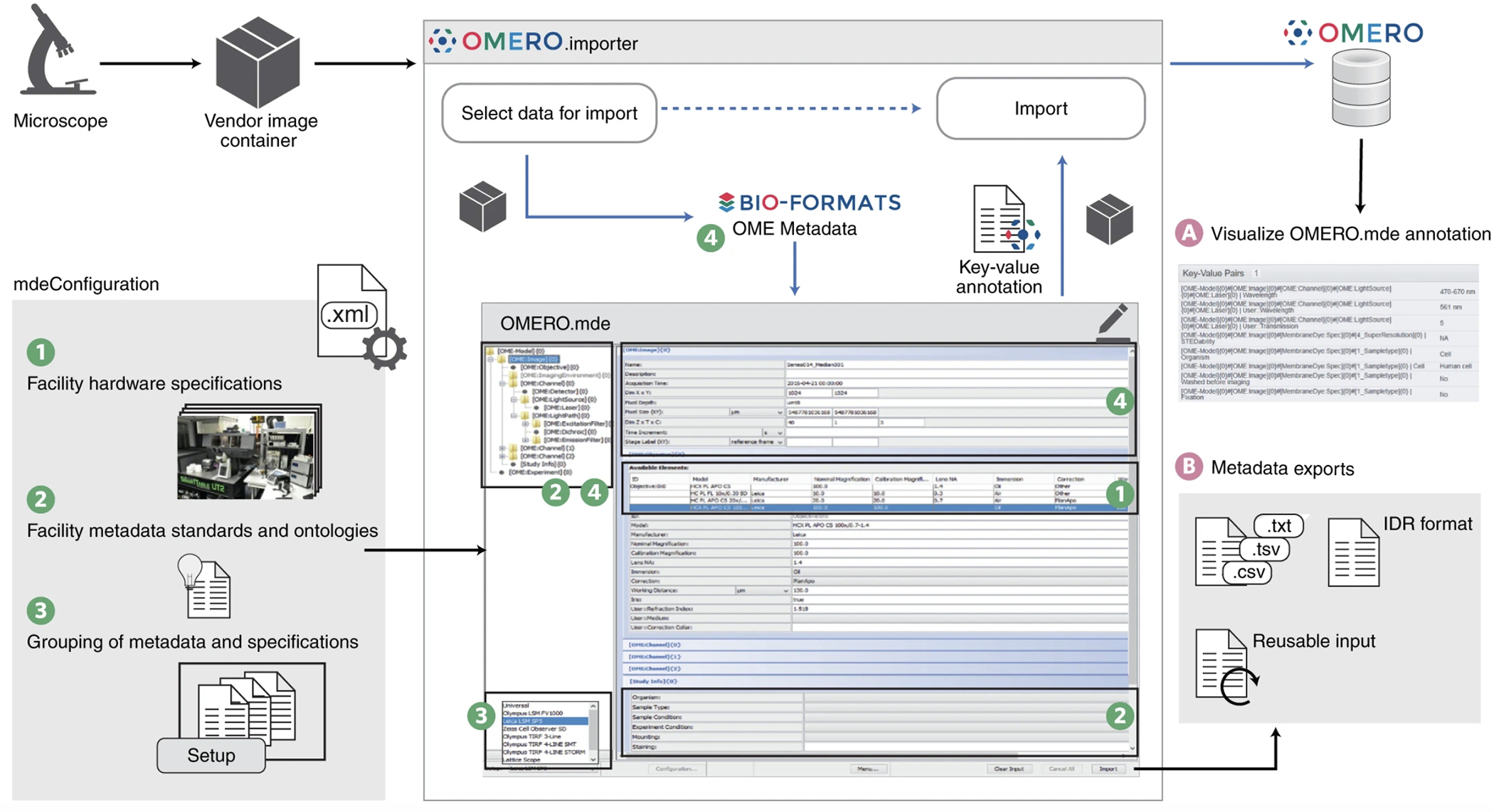
Task: Click the rounded Import box in OMERO.importer
Action: [x=1040, y=108]
